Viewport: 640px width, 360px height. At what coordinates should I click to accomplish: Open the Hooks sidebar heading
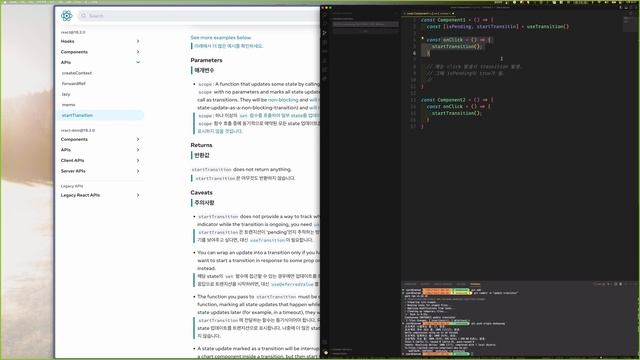pos(67,41)
